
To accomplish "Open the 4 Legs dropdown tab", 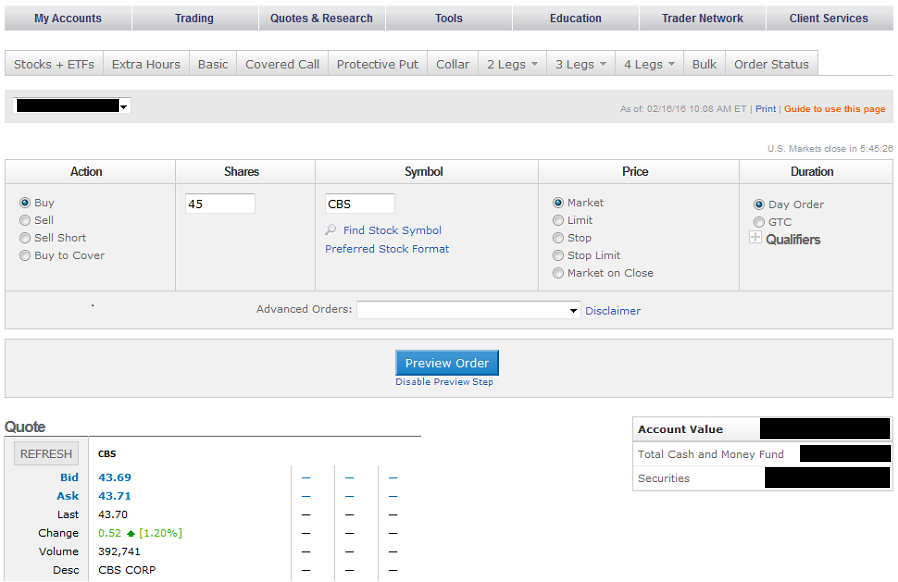I will 649,64.
